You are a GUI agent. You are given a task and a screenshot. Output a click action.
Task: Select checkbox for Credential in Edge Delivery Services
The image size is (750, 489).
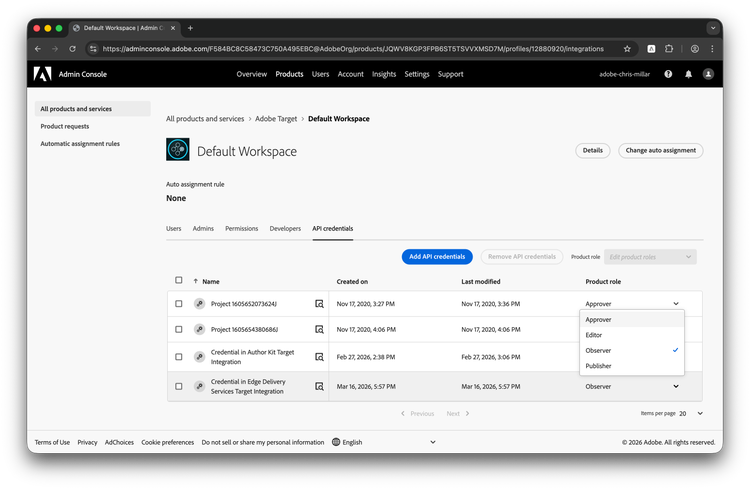point(179,386)
